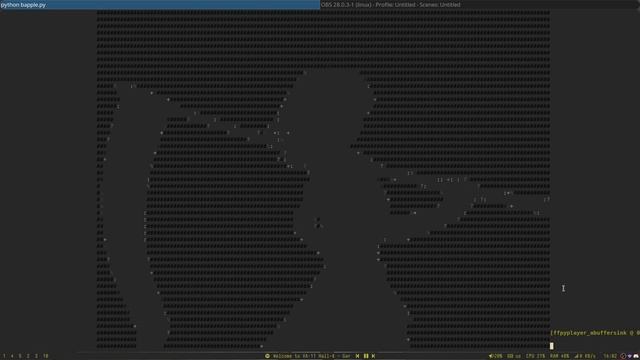Switch to the OBS 28.0.3-1 window tab
Image resolution: width=640 pixels, height=360 pixels.
coord(480,5)
